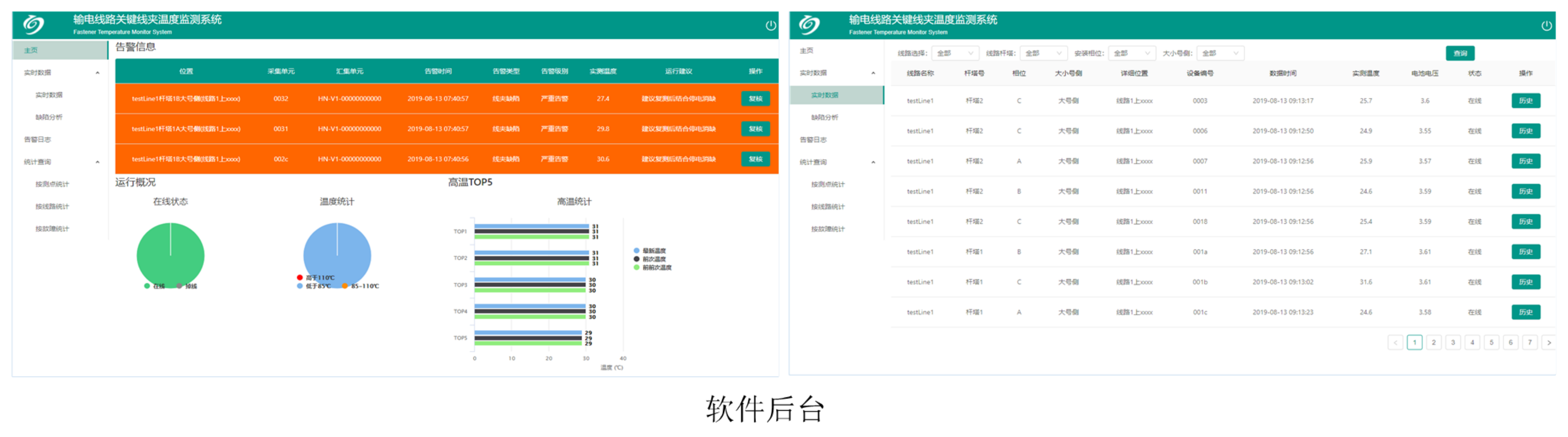The image size is (1568, 437).
Task: Open the 大小号侧 dropdown filter
Action: tap(1219, 53)
